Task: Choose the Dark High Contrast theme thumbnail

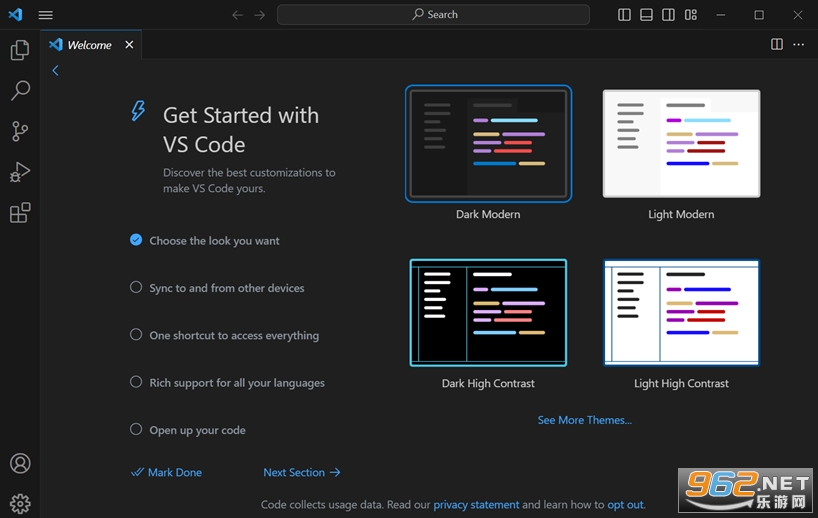Action: point(488,312)
